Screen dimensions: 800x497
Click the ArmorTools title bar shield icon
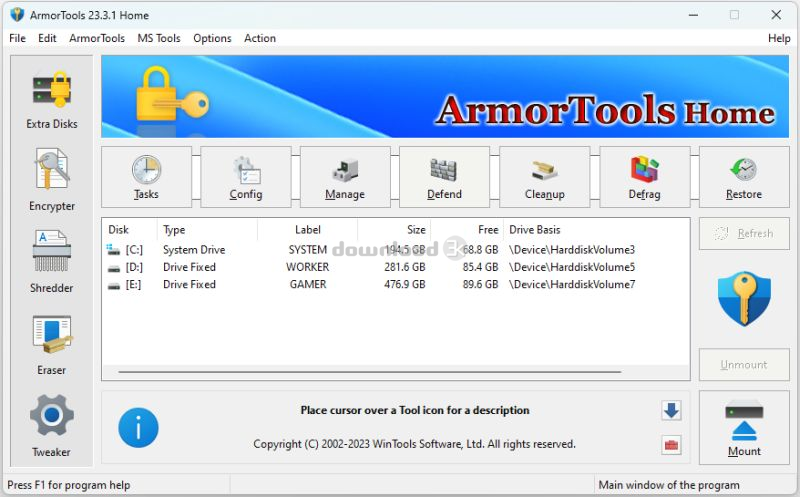[17, 15]
